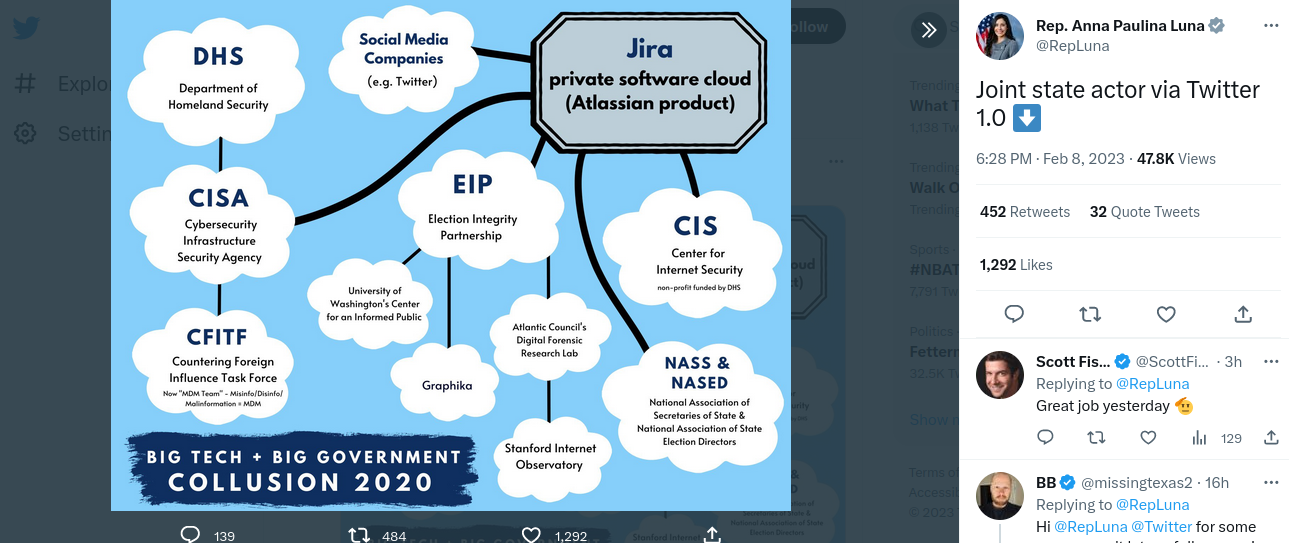View analytics icon showing 129 on Scott's reply

click(x=1200, y=437)
